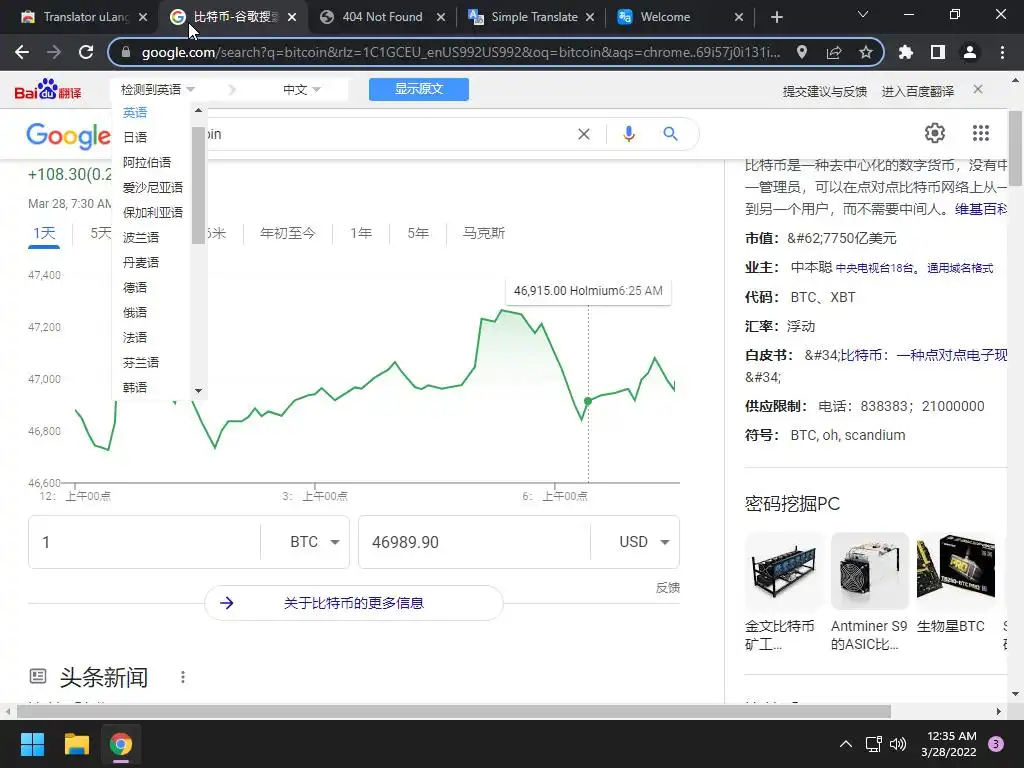Open source language dropdown 检测到英语

click(158, 89)
